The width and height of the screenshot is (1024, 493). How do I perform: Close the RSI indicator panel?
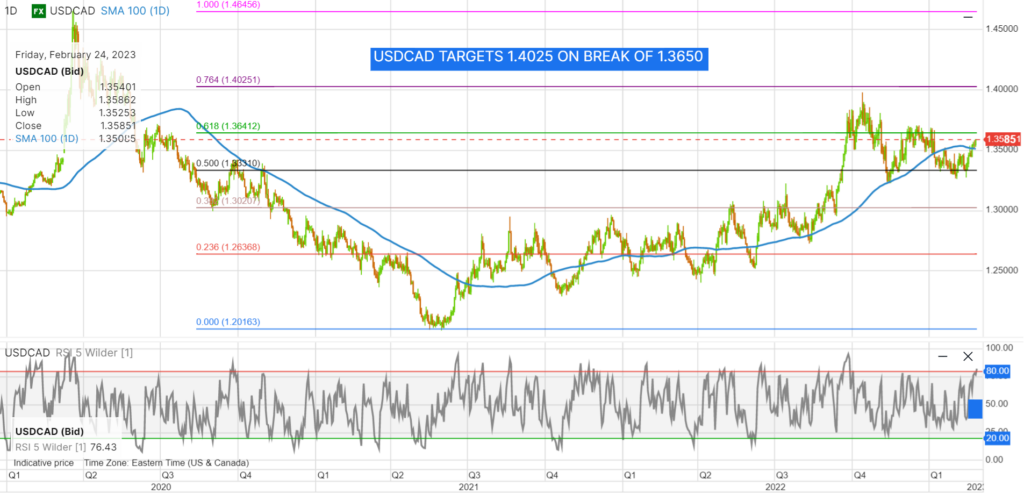(x=968, y=356)
